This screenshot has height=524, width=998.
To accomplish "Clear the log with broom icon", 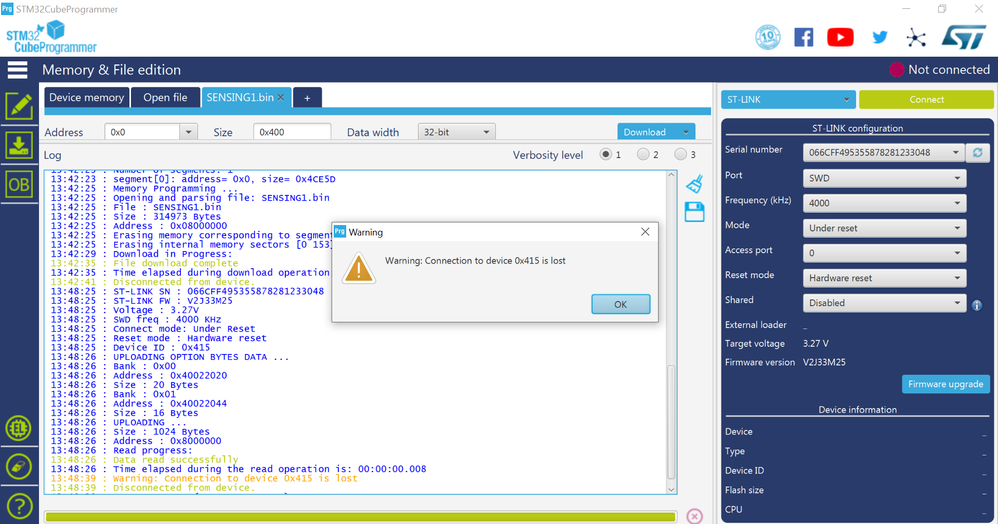I will pos(694,184).
